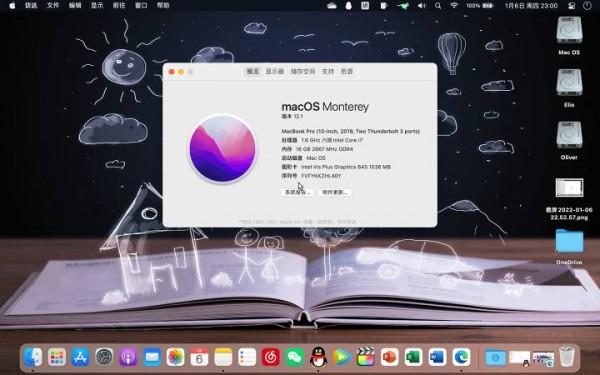Switch to the 资源 (Resources) tab
The height and width of the screenshot is (375, 600).
[x=347, y=72]
